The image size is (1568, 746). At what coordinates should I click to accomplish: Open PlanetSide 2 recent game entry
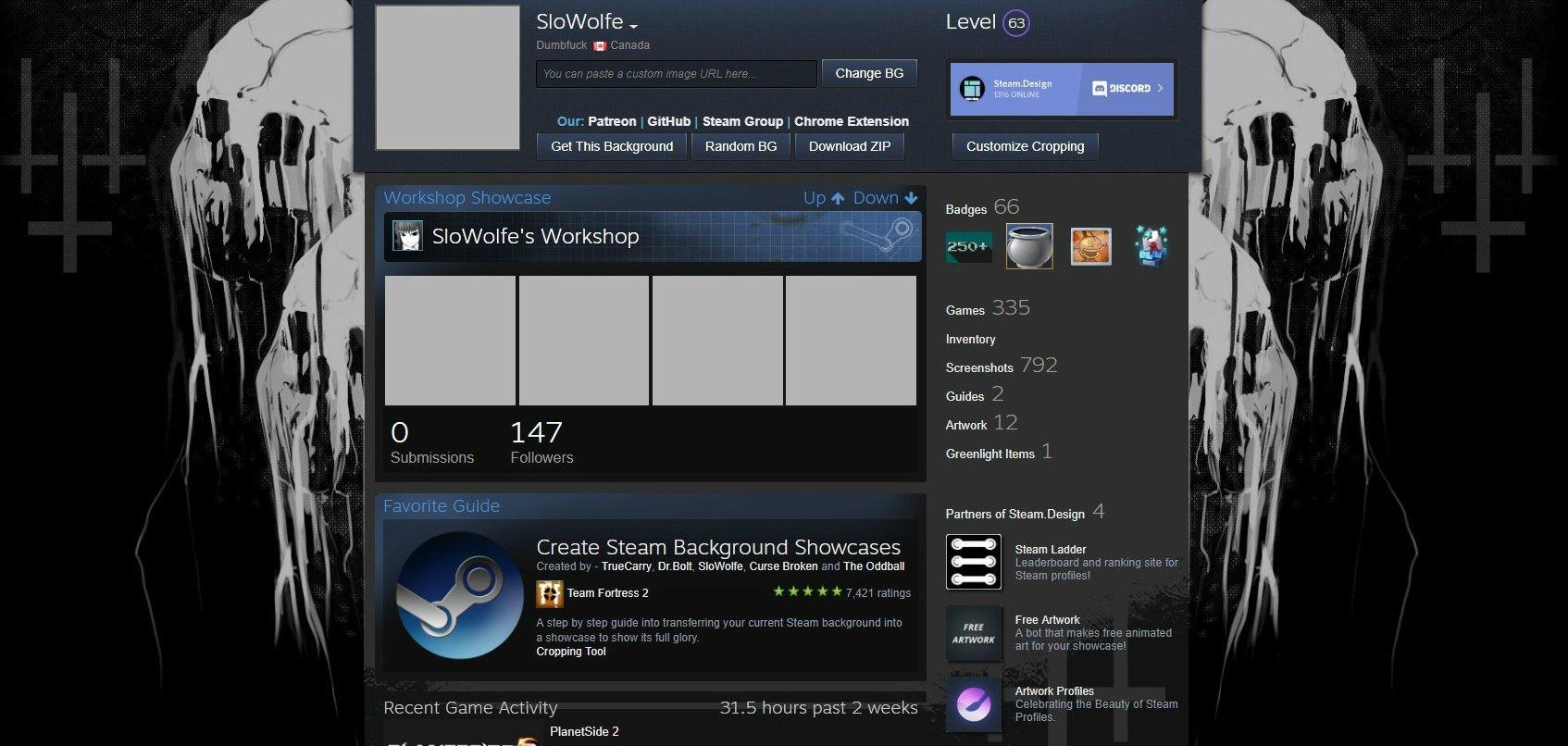pyautogui.click(x=584, y=731)
